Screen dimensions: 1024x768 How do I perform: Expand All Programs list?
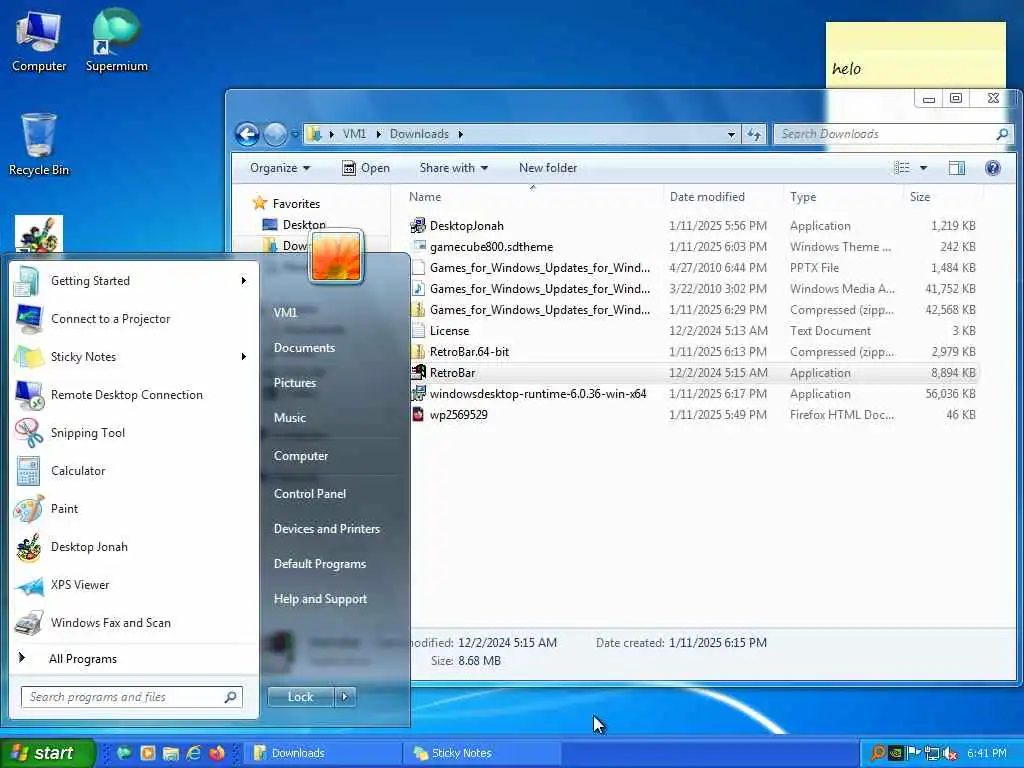tap(133, 659)
